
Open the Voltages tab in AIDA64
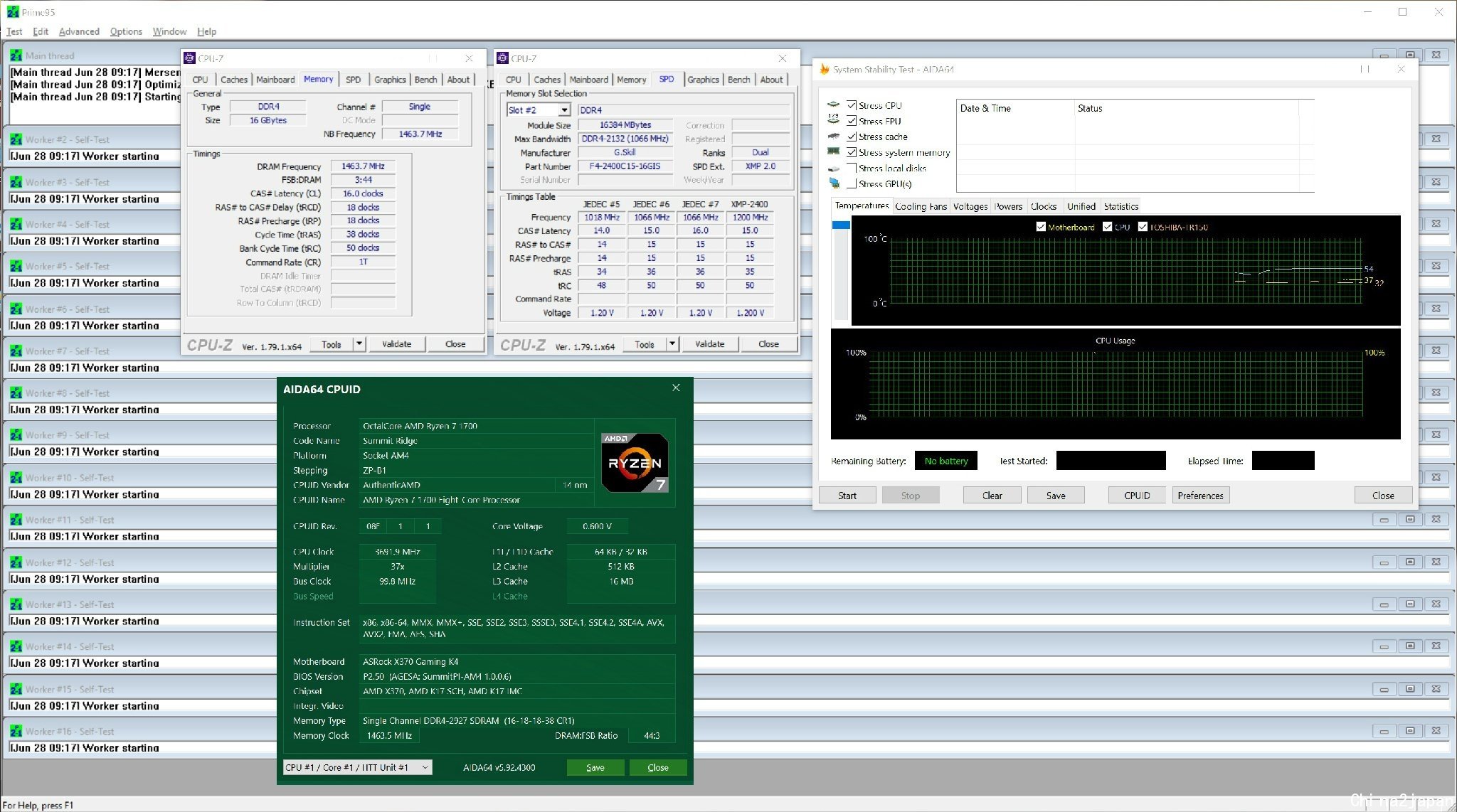(x=970, y=206)
